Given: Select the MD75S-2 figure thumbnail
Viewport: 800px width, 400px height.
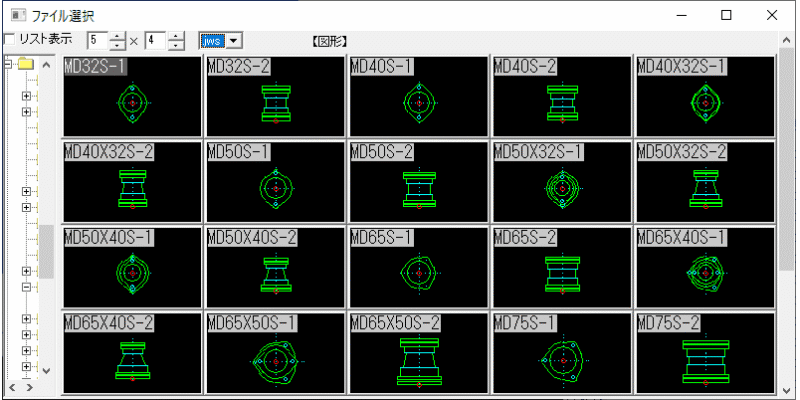Looking at the screenshot, I should point(706,353).
